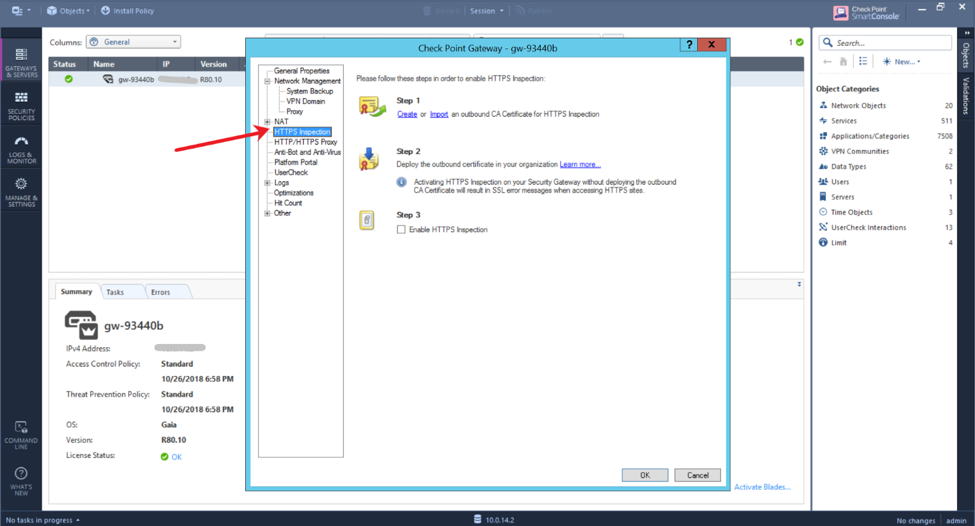
Task: Expand the Other tree node
Action: pyautogui.click(x=267, y=213)
